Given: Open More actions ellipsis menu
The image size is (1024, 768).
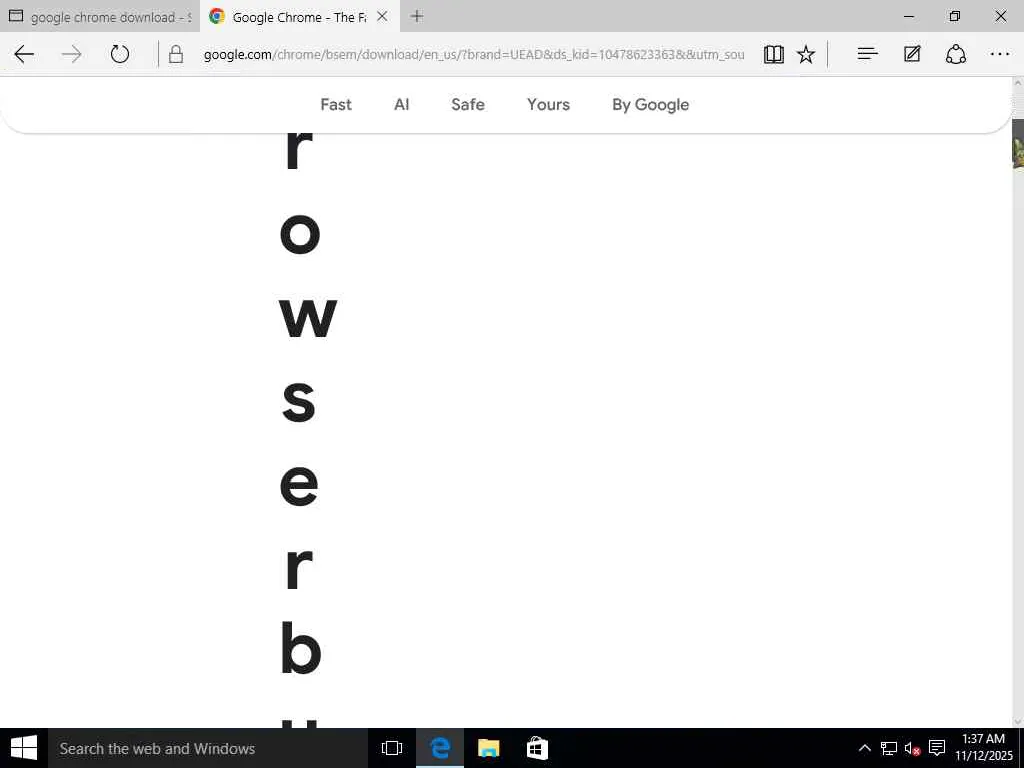Looking at the screenshot, I should click(x=1000, y=54).
